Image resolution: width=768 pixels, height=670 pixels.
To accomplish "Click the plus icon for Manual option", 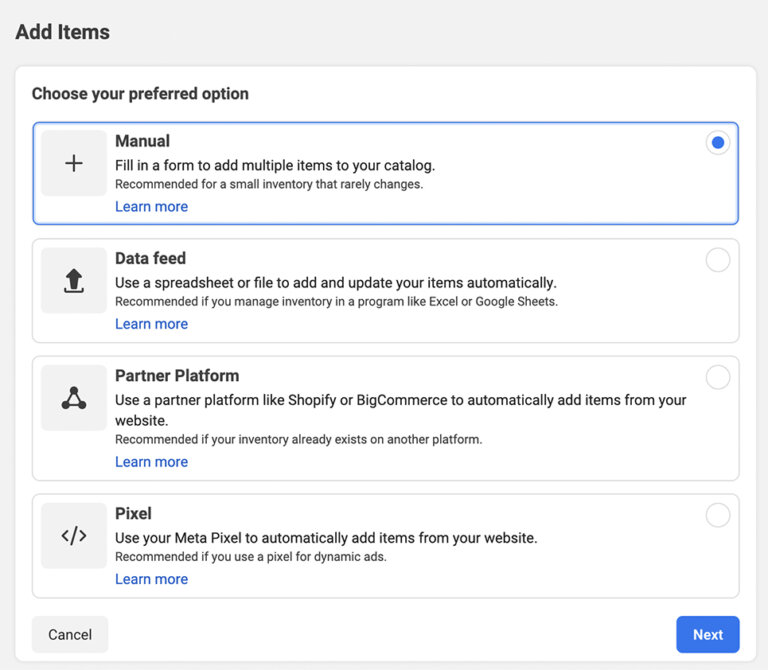I will pyautogui.click(x=74, y=163).
